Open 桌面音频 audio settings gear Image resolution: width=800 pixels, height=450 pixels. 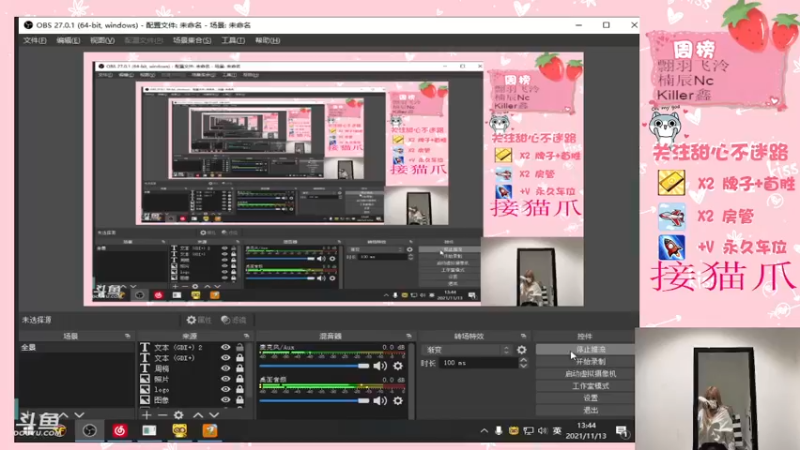pyautogui.click(x=398, y=401)
